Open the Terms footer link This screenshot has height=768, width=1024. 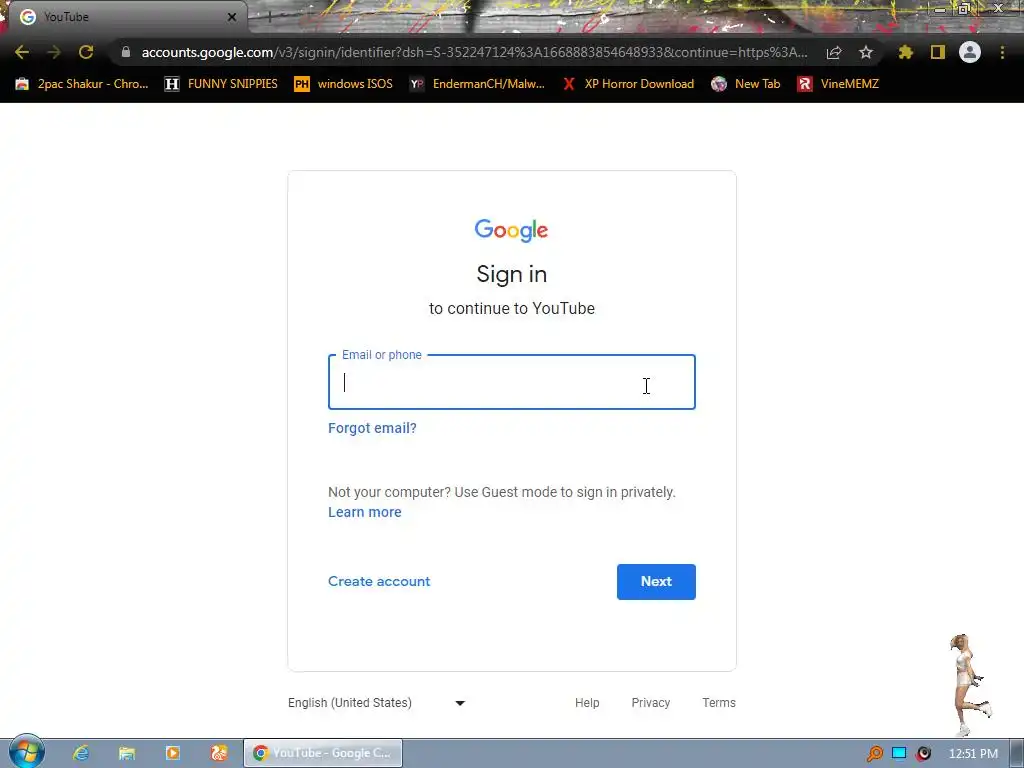click(x=719, y=703)
